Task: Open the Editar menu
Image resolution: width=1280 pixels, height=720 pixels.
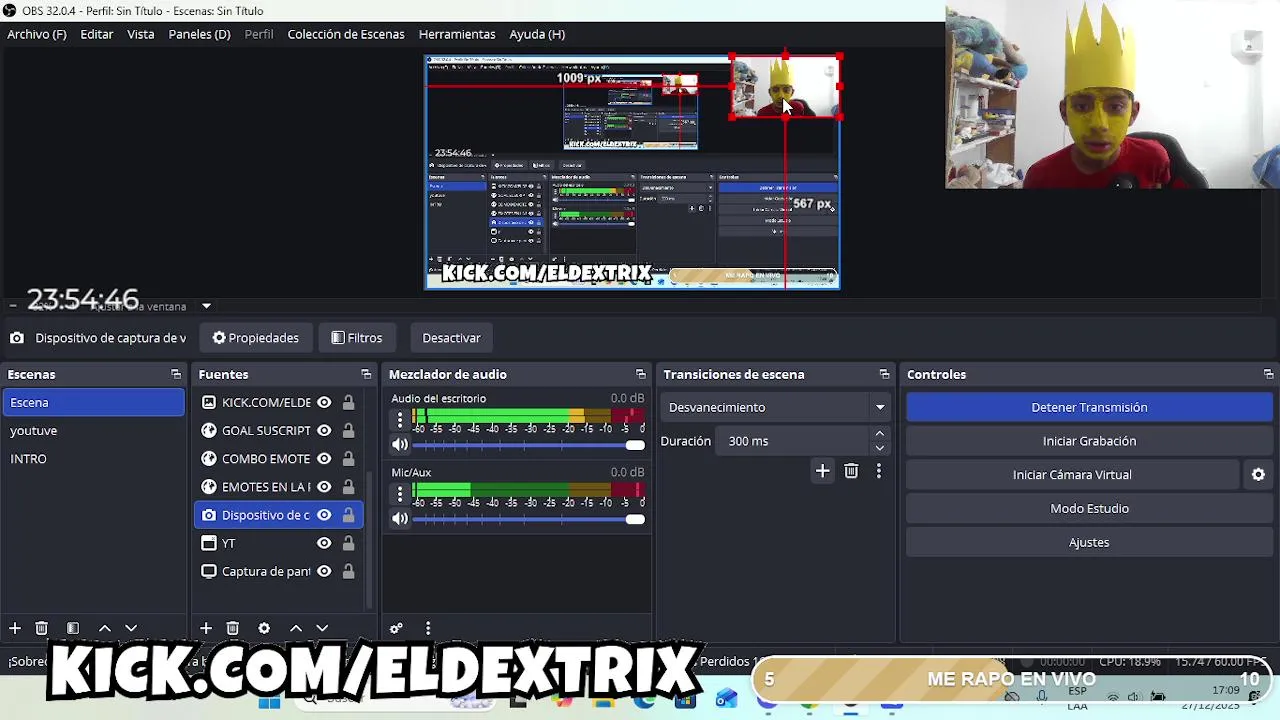Action: pos(97,34)
